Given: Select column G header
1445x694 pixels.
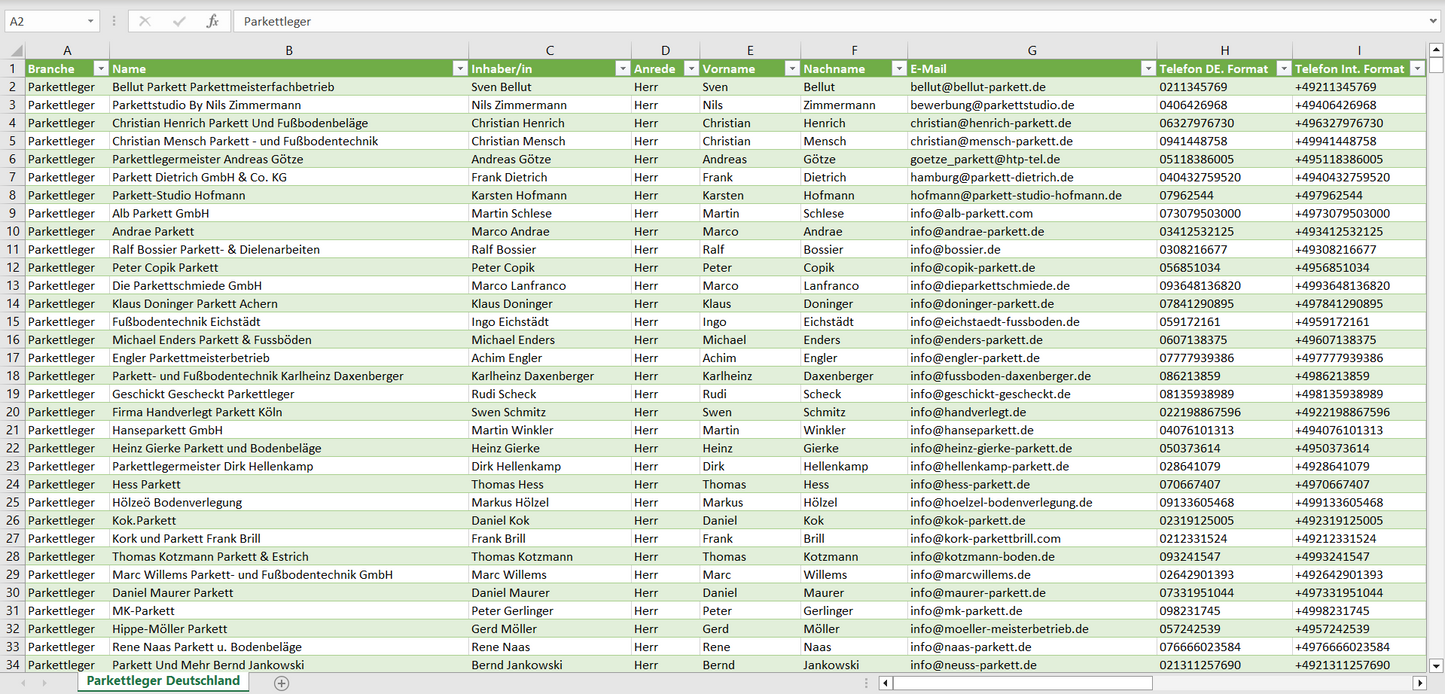Looking at the screenshot, I should point(1032,50).
